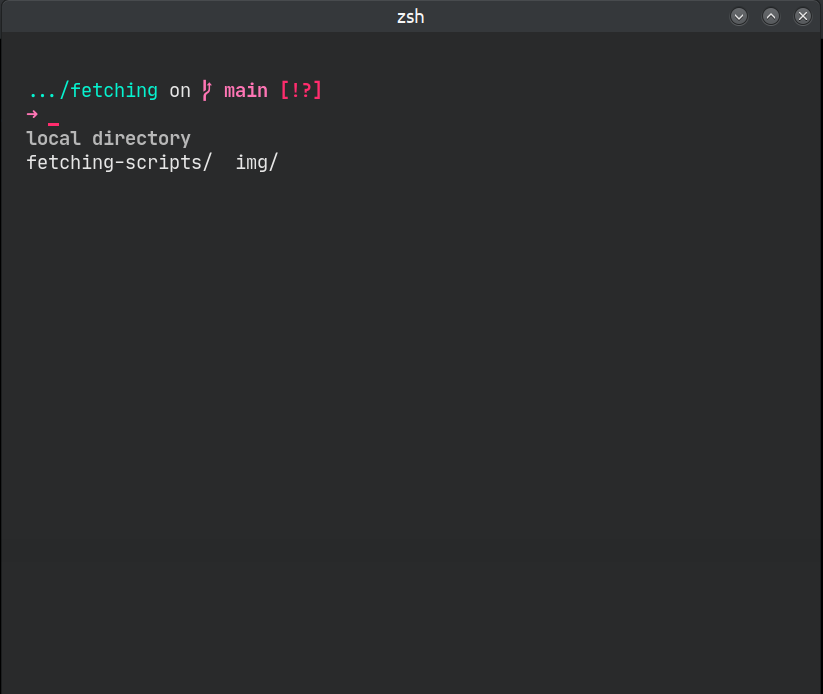
Task: Click the git branch symbol in prompt
Action: pyautogui.click(x=207, y=91)
